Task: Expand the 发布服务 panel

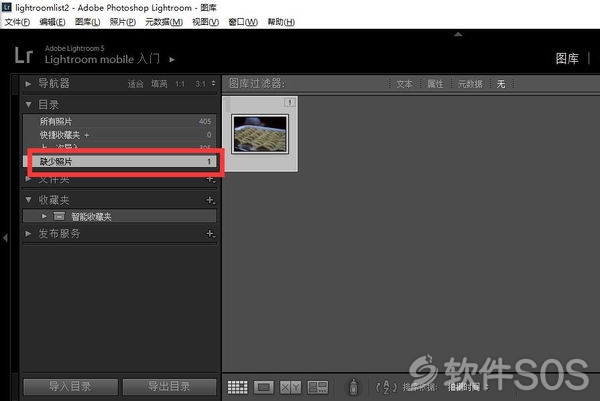Action: (x=28, y=233)
